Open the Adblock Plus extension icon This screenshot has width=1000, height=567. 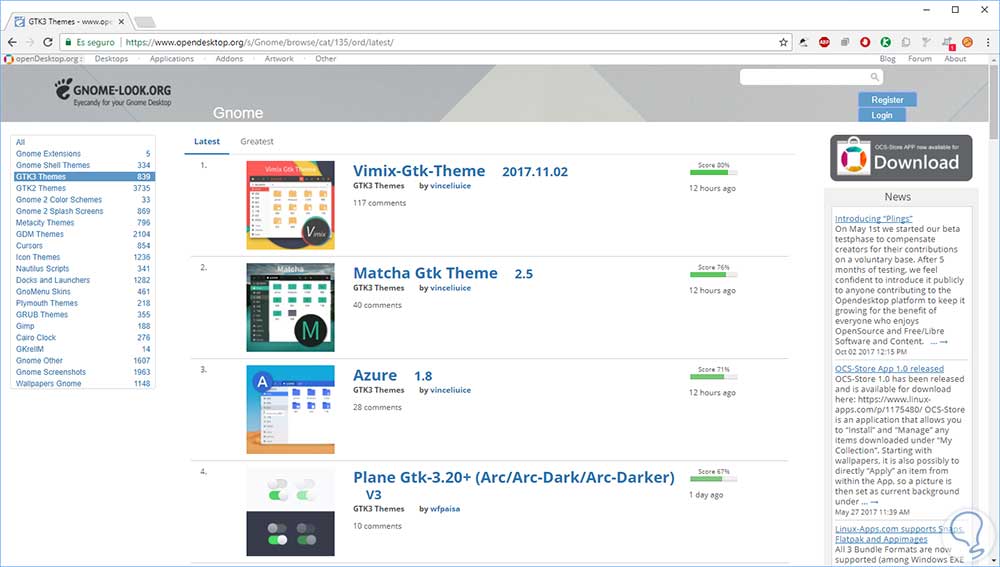click(x=824, y=42)
